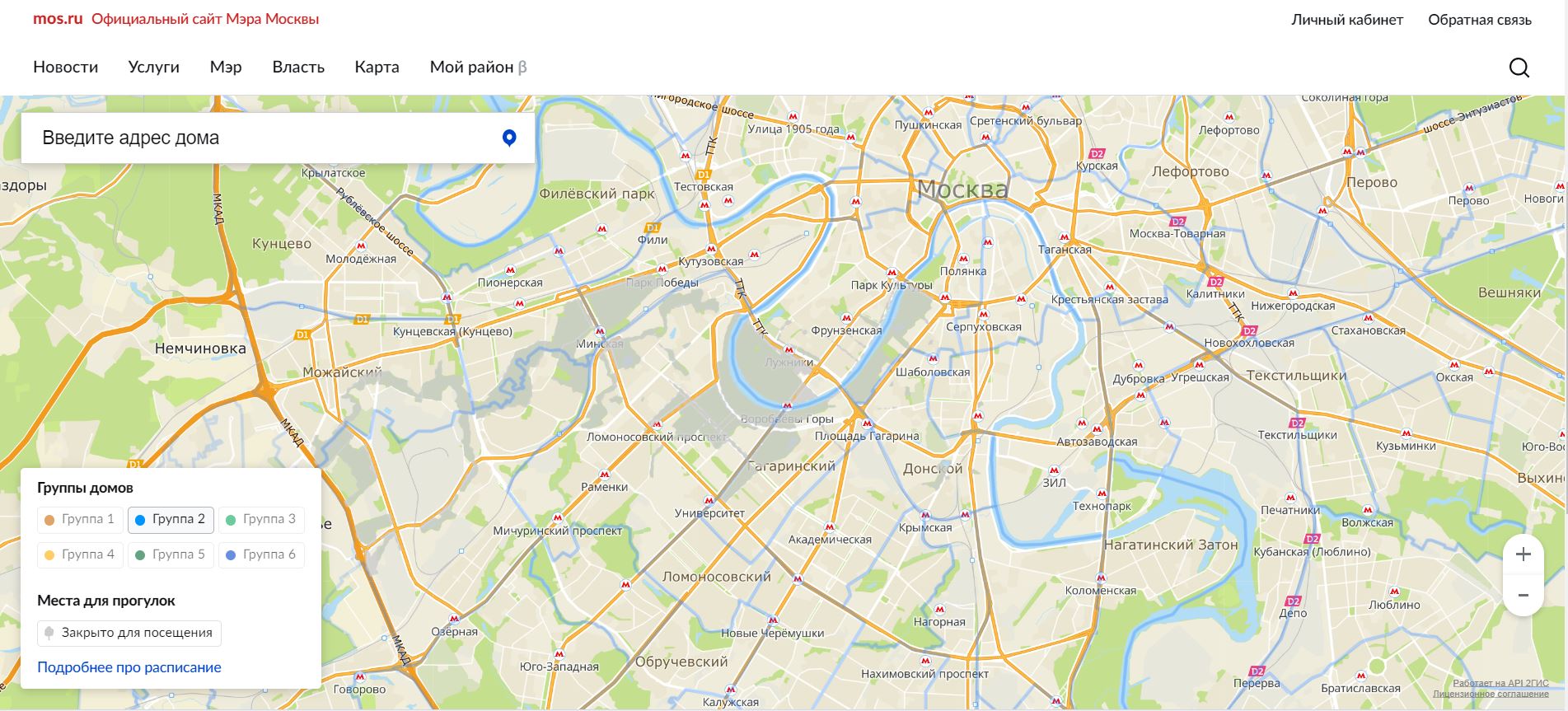Enable the Группа 5 filter
Viewport: 1568px width, 711px height.
171,555
